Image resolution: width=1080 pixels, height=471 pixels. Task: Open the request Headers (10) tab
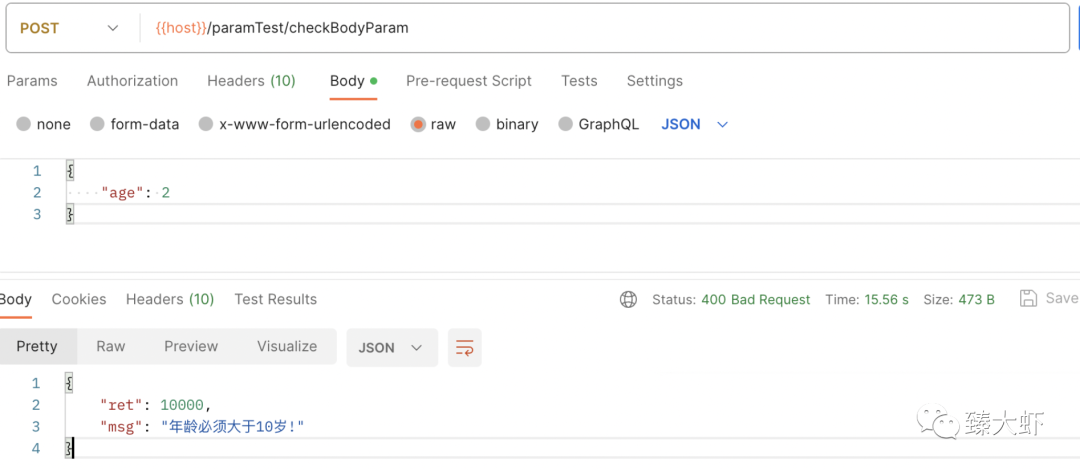251,81
